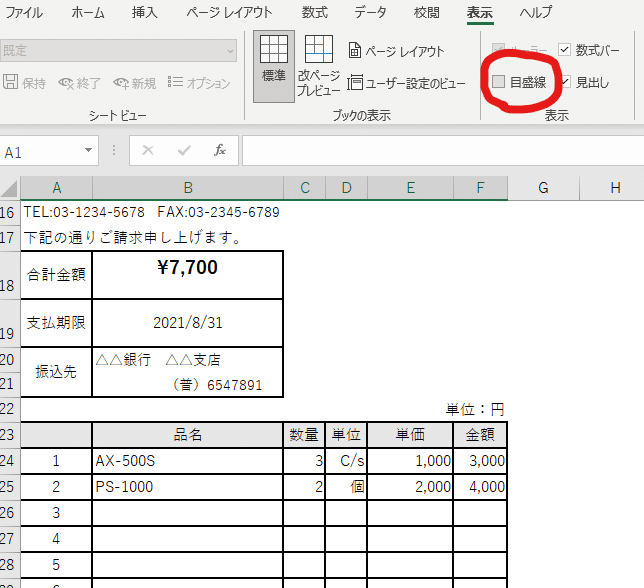Expand the Name Box dropdown arrow

point(88,150)
